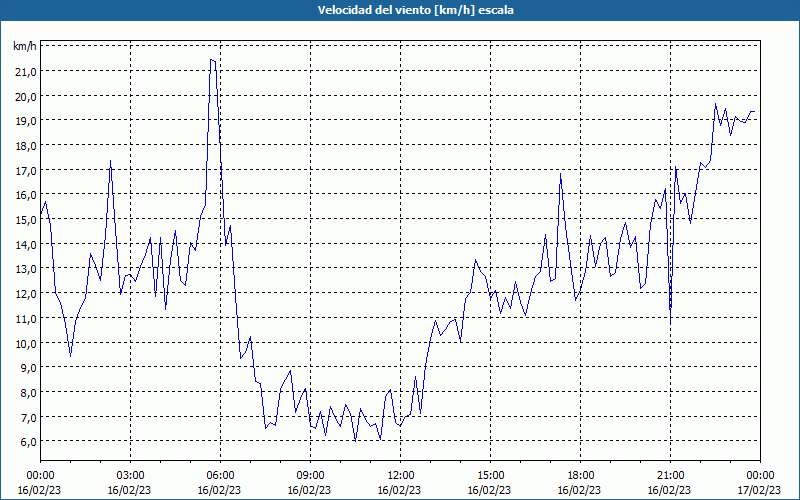The height and width of the screenshot is (500, 800).
Task: Click the 15:00 time label on x-axis
Action: (x=491, y=476)
